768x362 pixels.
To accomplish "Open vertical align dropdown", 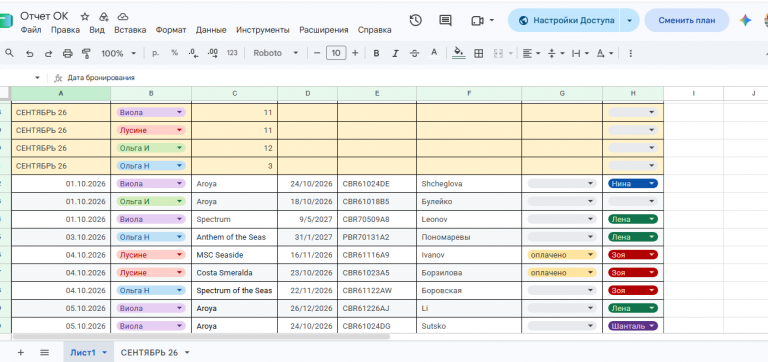I will (555, 53).
